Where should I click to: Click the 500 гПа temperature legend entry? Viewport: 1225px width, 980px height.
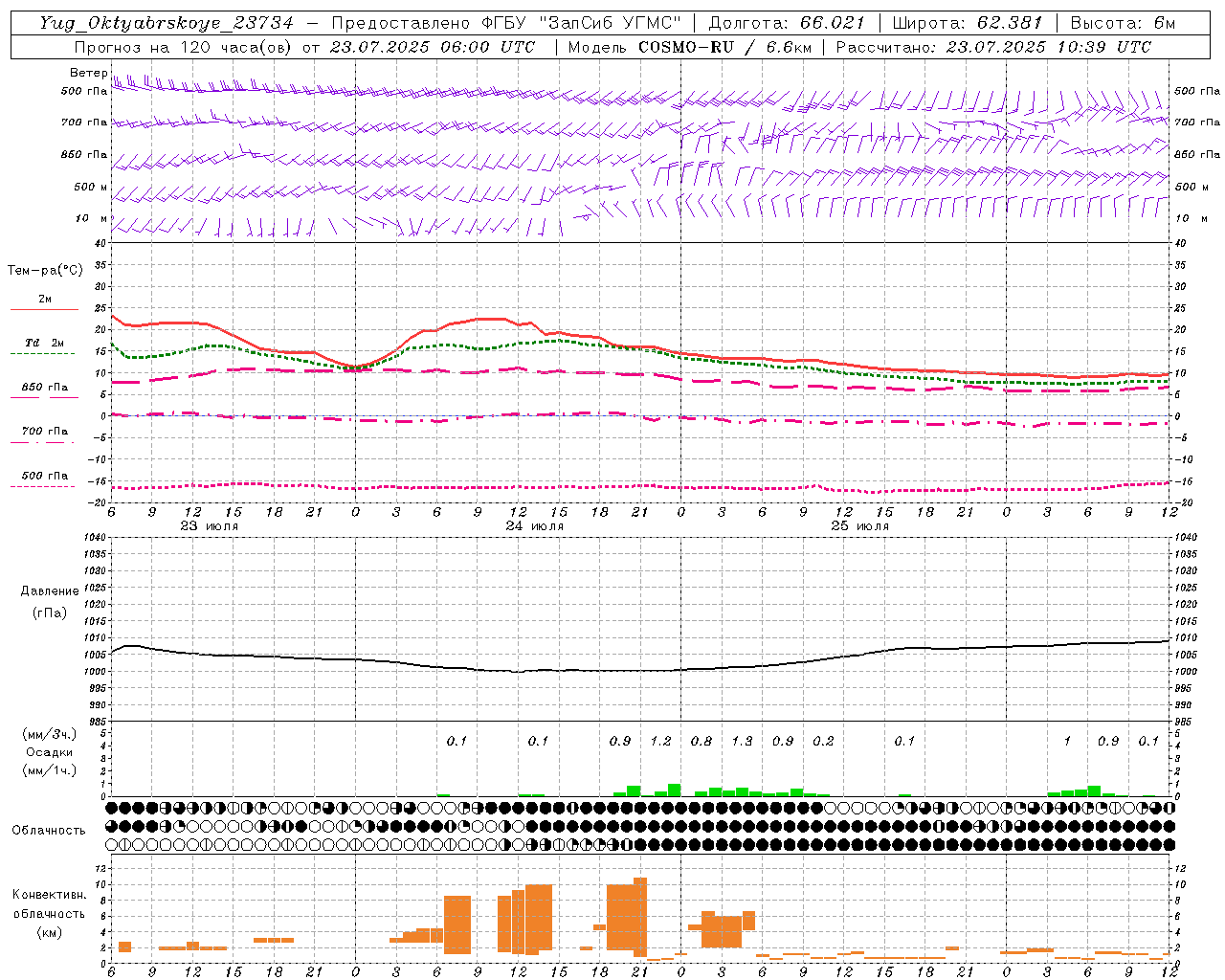[x=44, y=476]
